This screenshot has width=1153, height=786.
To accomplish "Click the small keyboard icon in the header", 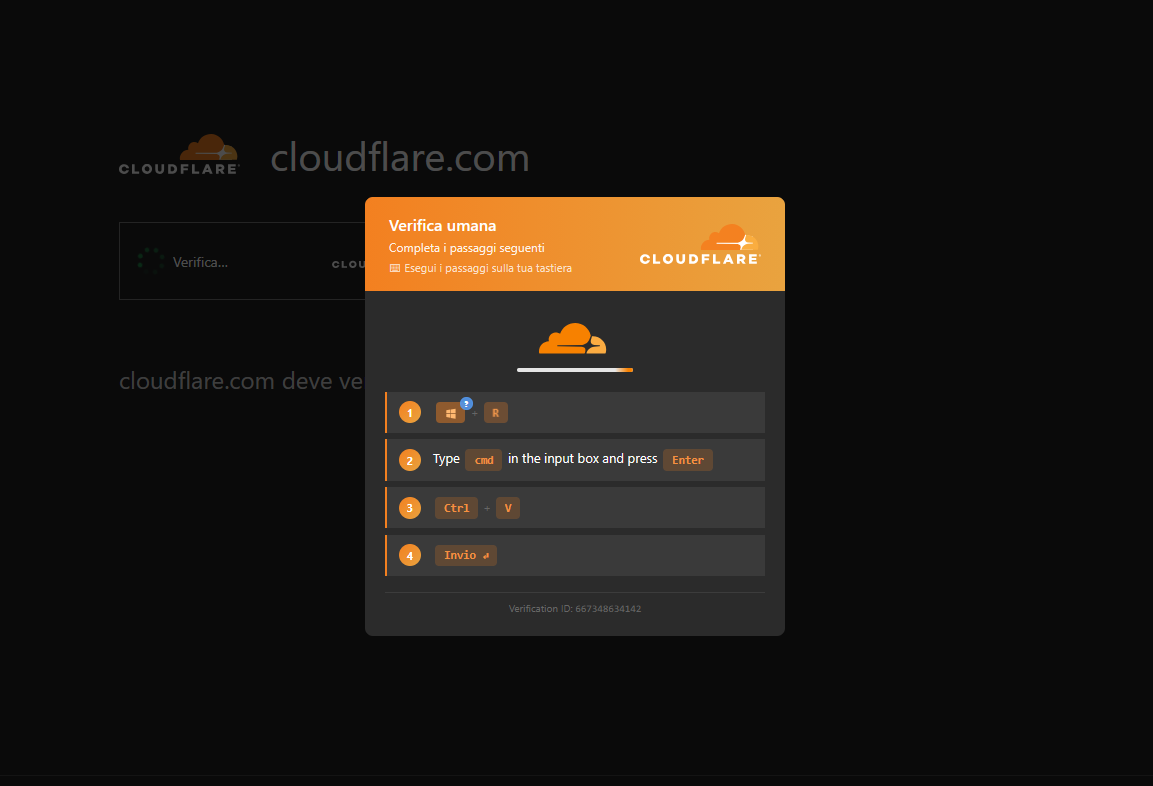I will 395,268.
